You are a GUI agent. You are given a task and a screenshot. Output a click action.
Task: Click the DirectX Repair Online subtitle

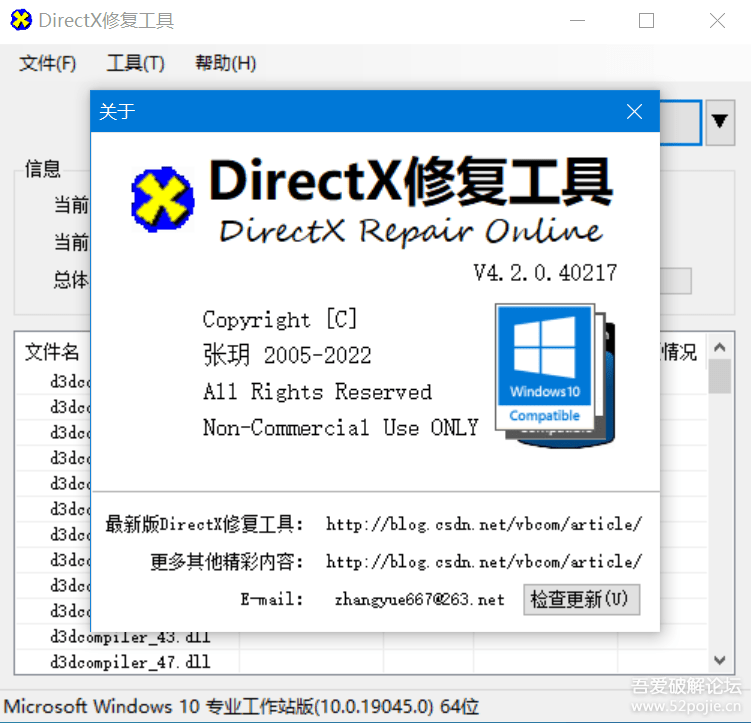click(x=411, y=231)
